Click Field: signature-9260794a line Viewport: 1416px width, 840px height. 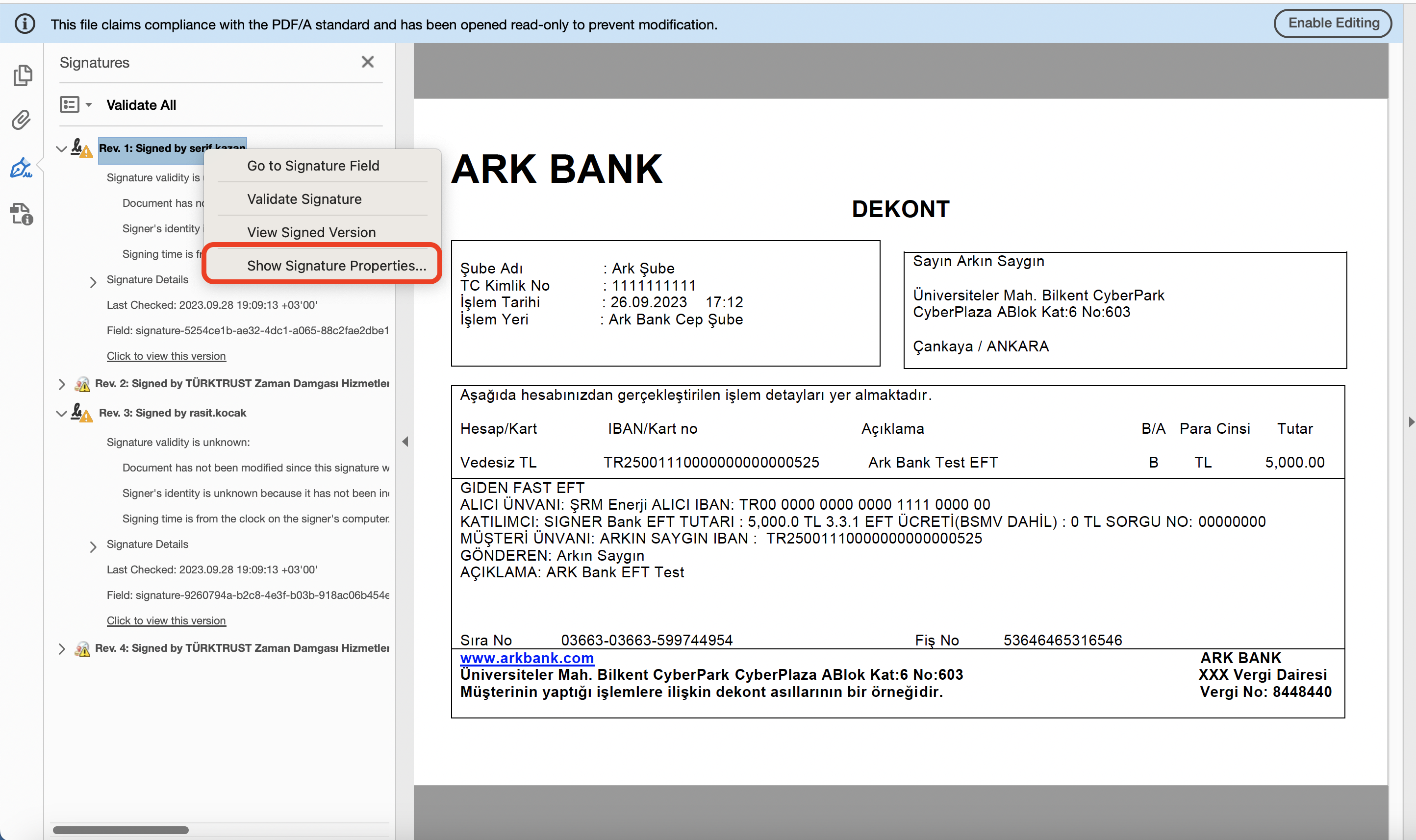(248, 595)
